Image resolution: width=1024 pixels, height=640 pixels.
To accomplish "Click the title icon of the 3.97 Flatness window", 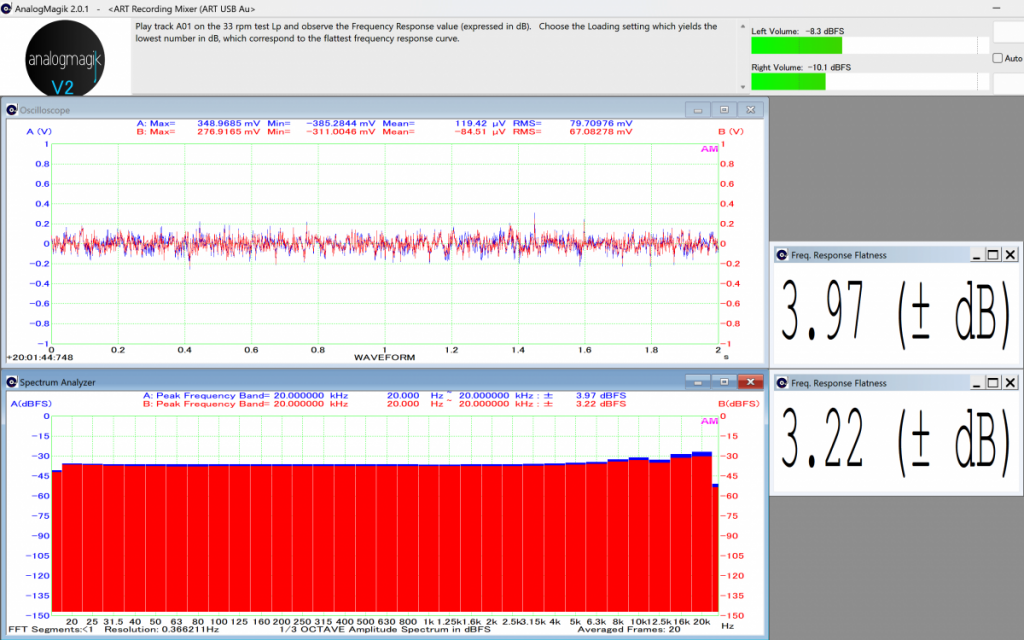I will [x=782, y=255].
